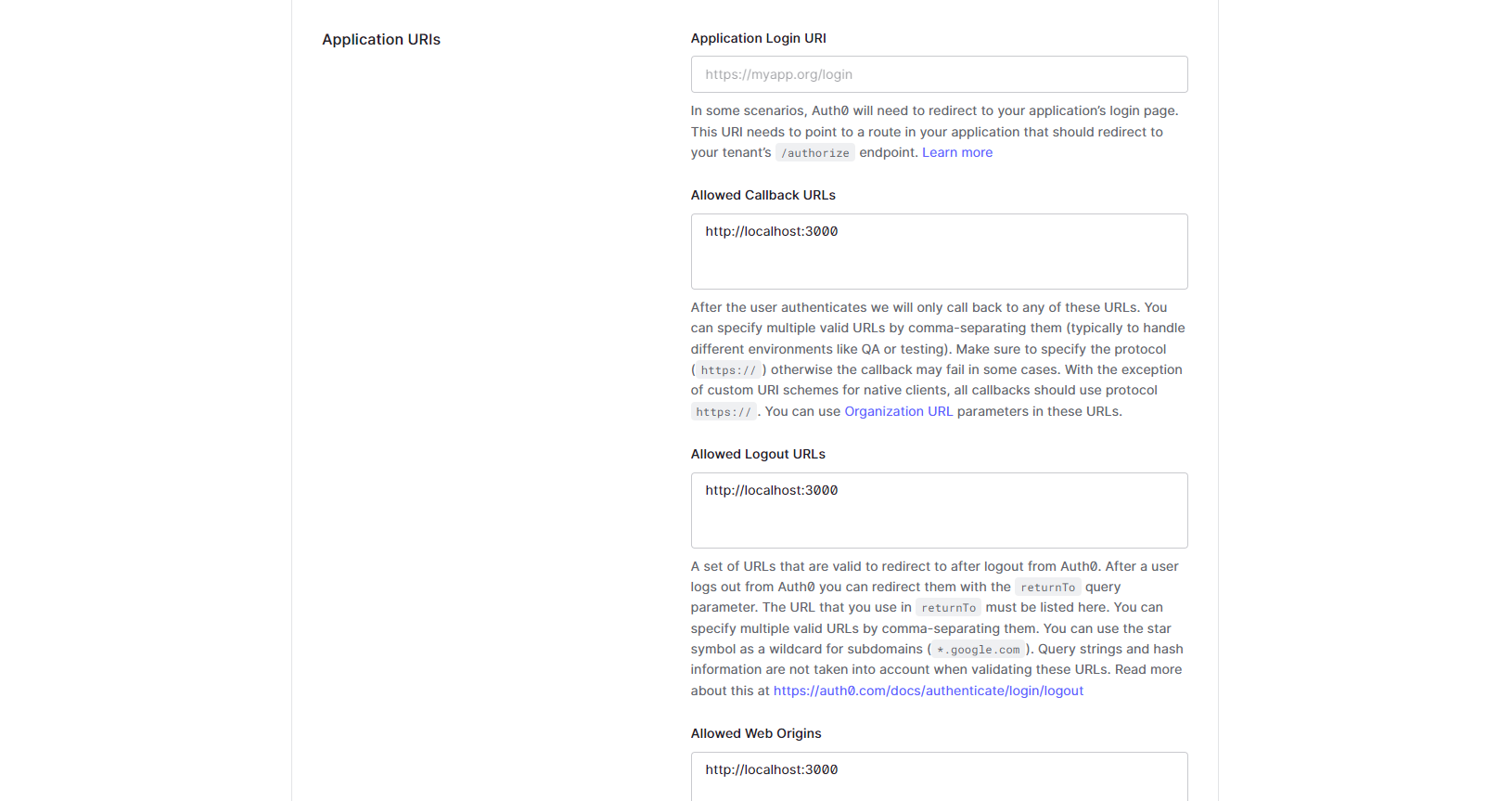1512x801 pixels.
Task: Click the auth0.com logout documentation link
Action: [x=929, y=691]
